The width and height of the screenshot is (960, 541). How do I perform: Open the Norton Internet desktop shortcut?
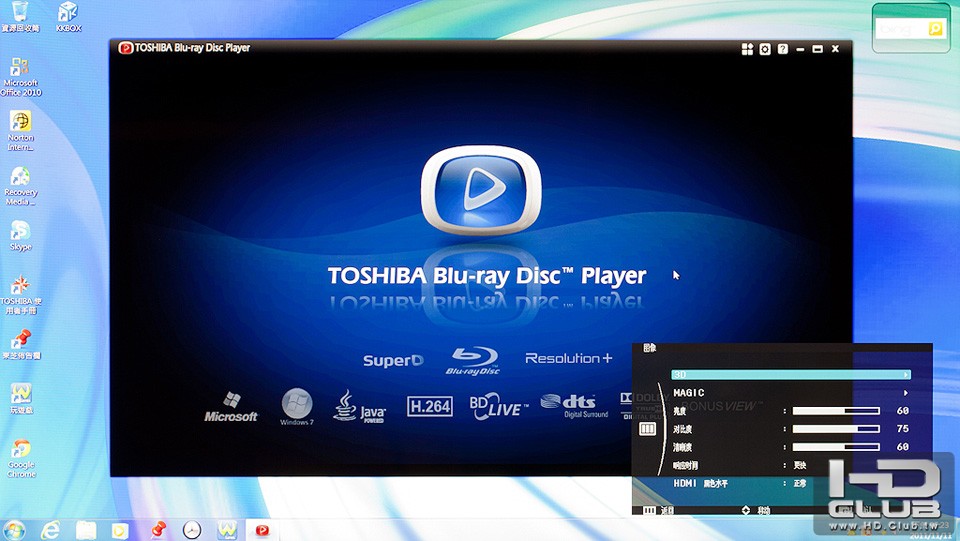tap(20, 132)
